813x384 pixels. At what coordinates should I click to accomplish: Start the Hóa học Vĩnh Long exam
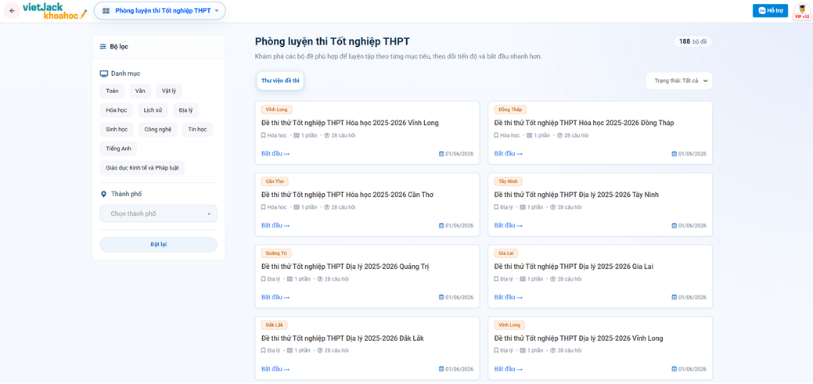(275, 154)
